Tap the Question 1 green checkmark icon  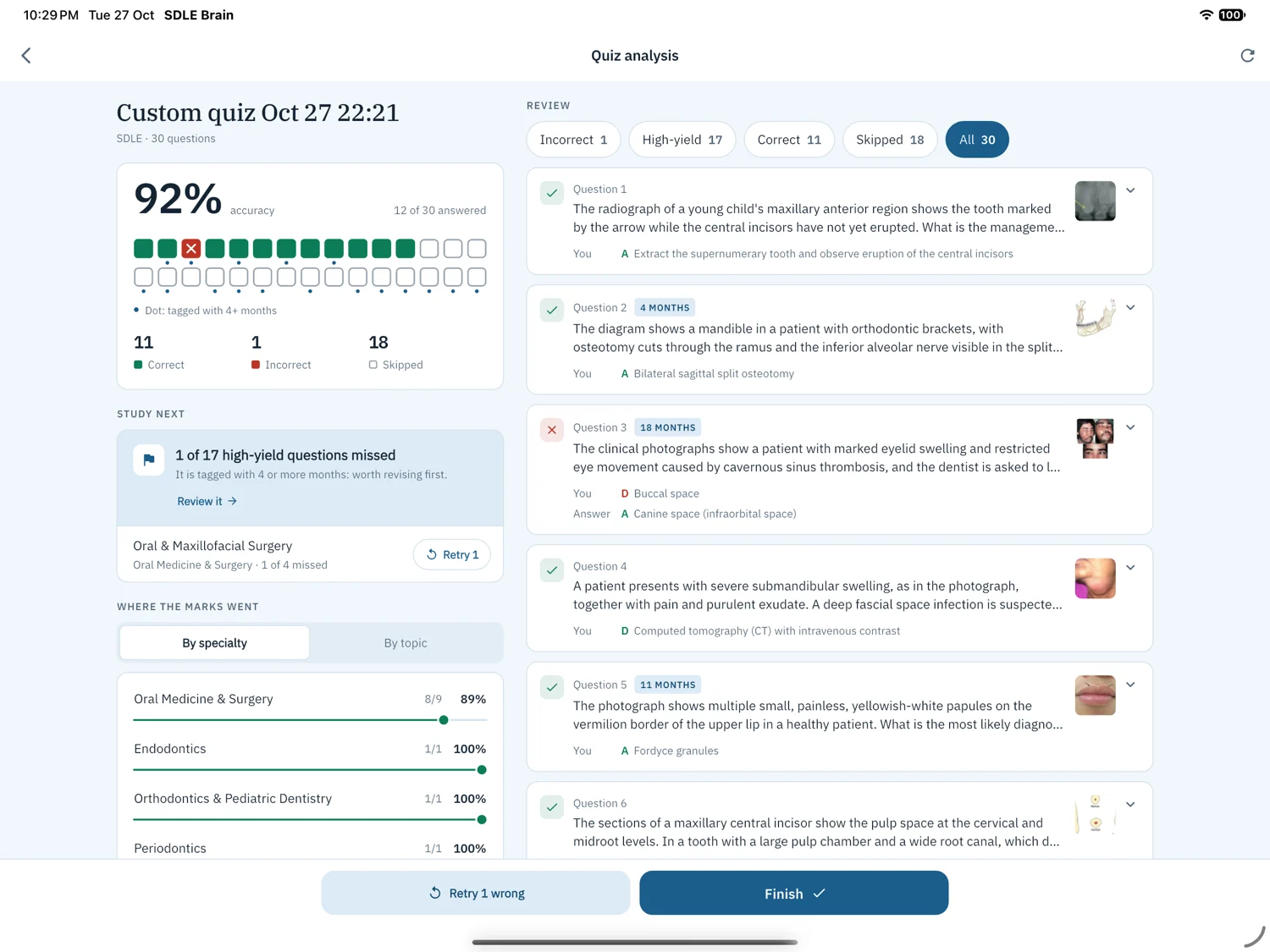552,193
